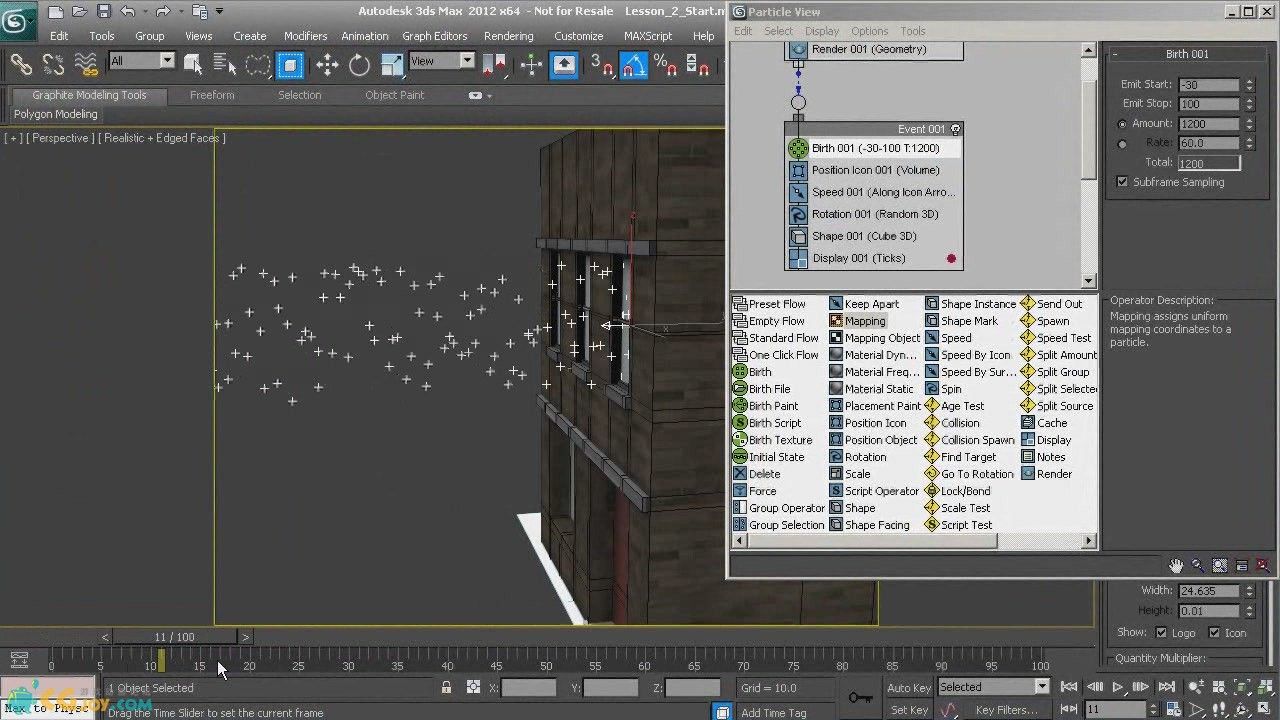1280x720 pixels.
Task: Click the Pan hand tool in Particle View
Action: click(x=1176, y=566)
